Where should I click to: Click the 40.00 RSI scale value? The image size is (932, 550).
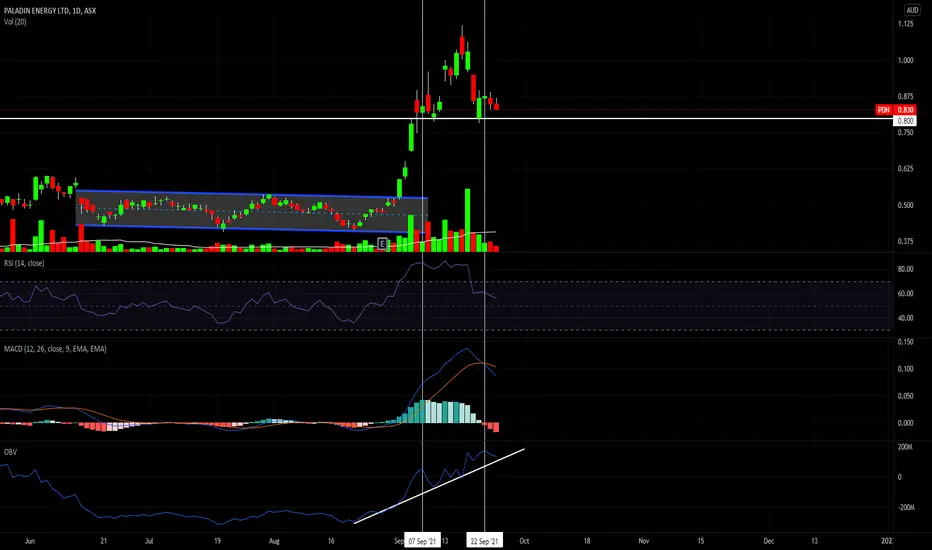[x=905, y=318]
